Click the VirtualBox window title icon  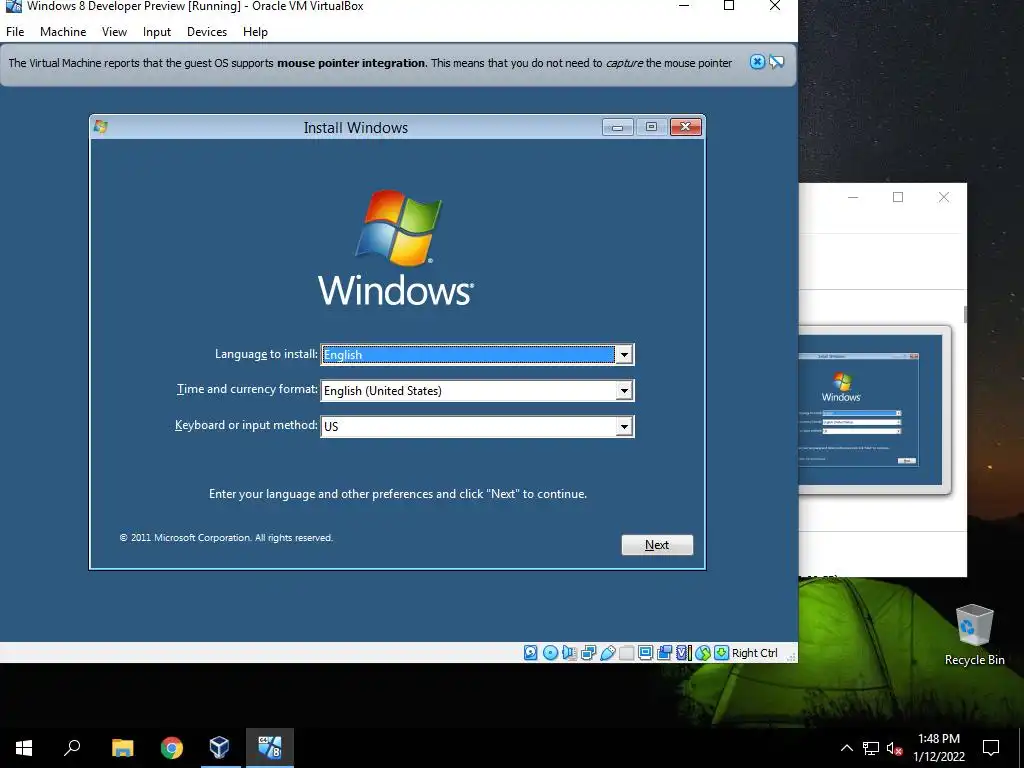[x=13, y=6]
